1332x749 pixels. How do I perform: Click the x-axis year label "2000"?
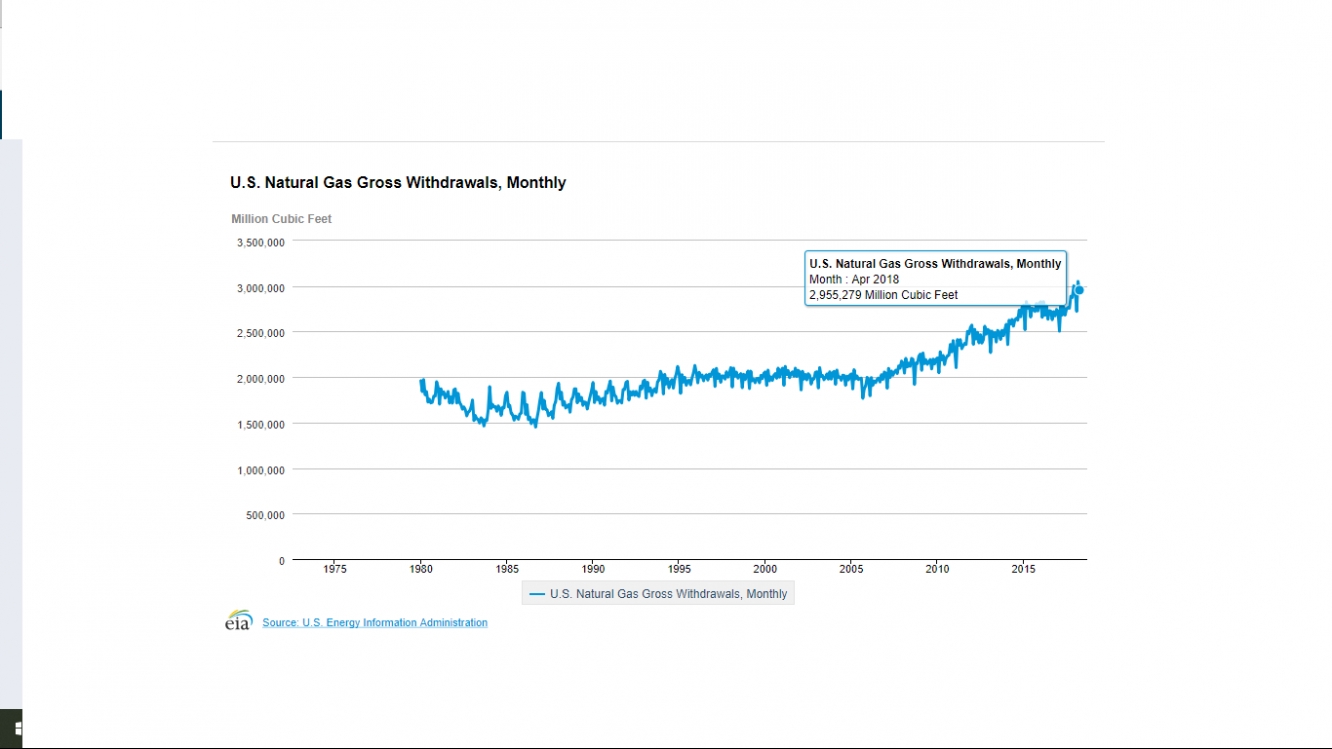coord(765,569)
